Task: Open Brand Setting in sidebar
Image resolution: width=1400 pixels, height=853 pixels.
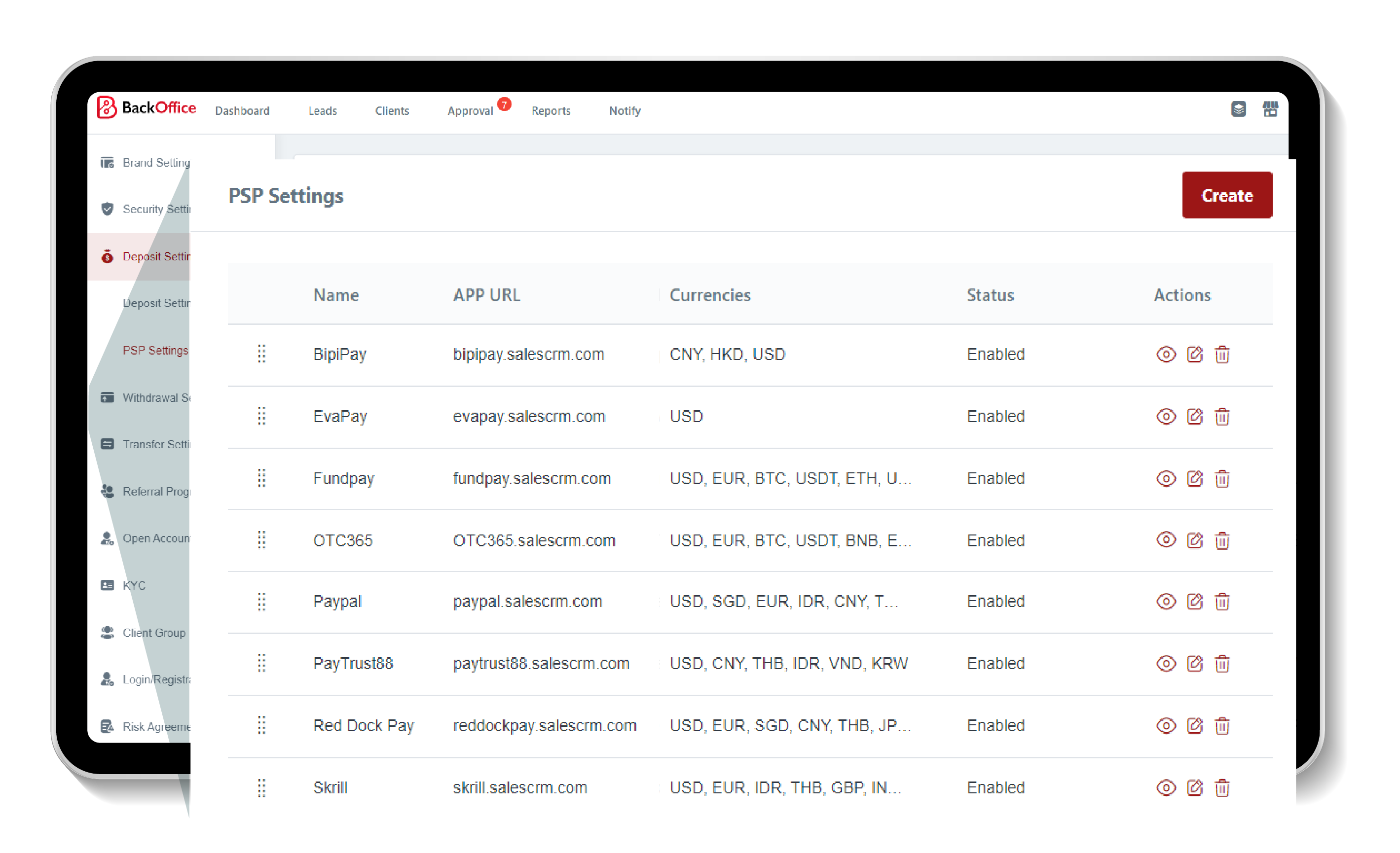Action: click(146, 162)
